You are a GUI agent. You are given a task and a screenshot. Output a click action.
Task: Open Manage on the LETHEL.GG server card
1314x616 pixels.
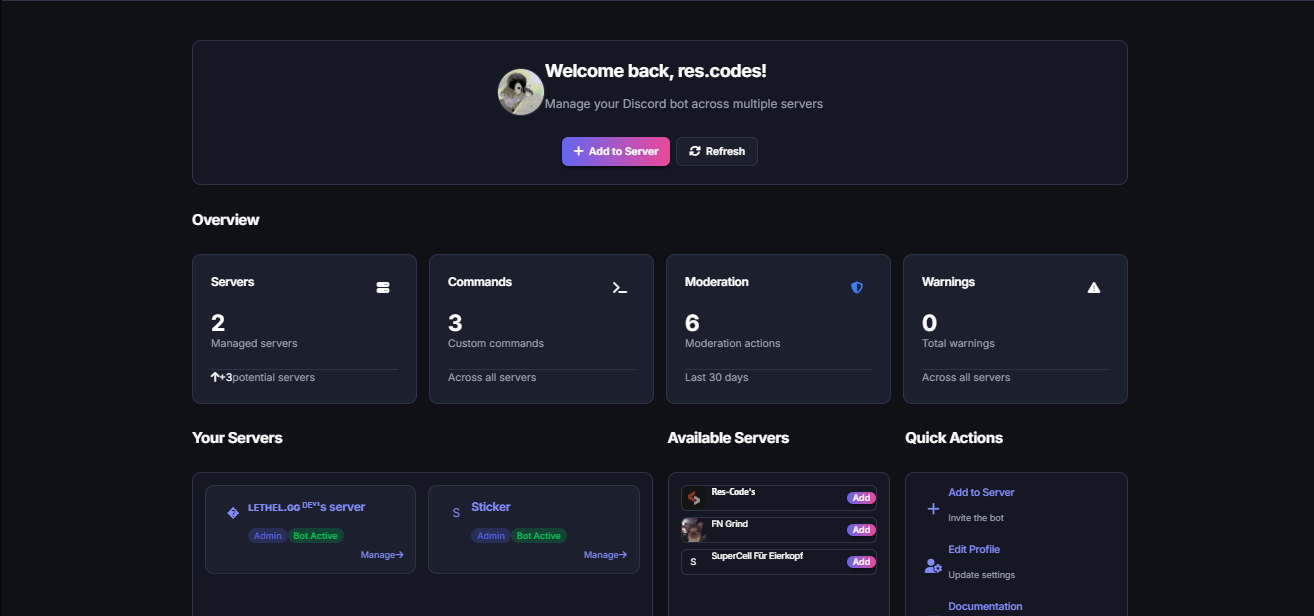click(x=382, y=554)
